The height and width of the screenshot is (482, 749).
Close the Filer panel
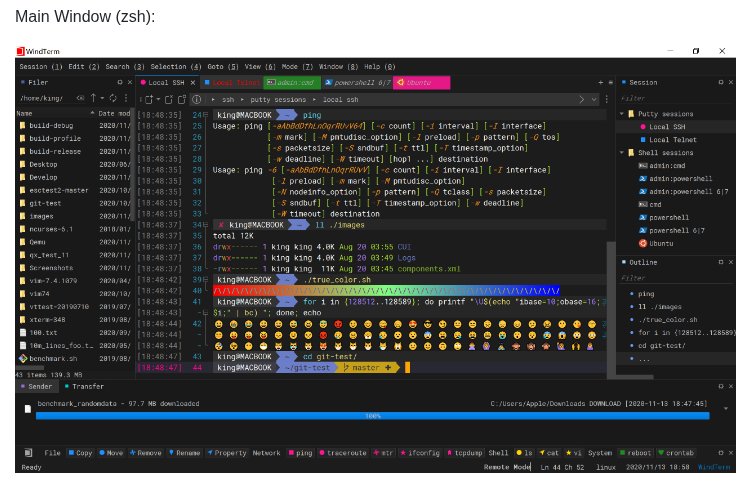click(129, 83)
